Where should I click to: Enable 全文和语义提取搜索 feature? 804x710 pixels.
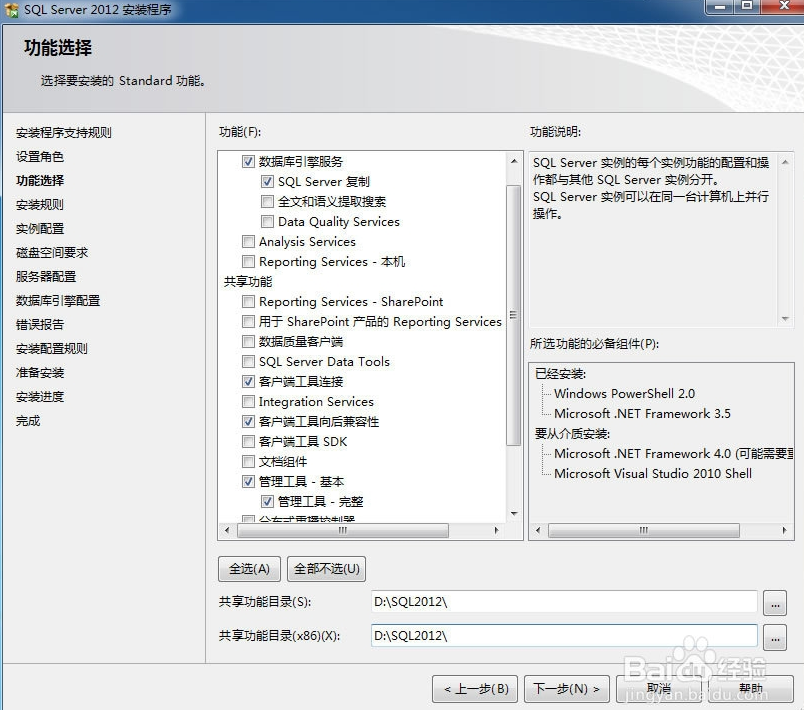(267, 201)
